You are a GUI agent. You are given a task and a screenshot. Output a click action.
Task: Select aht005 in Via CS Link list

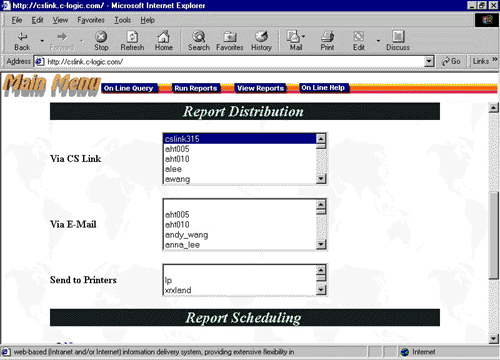click(x=240, y=149)
